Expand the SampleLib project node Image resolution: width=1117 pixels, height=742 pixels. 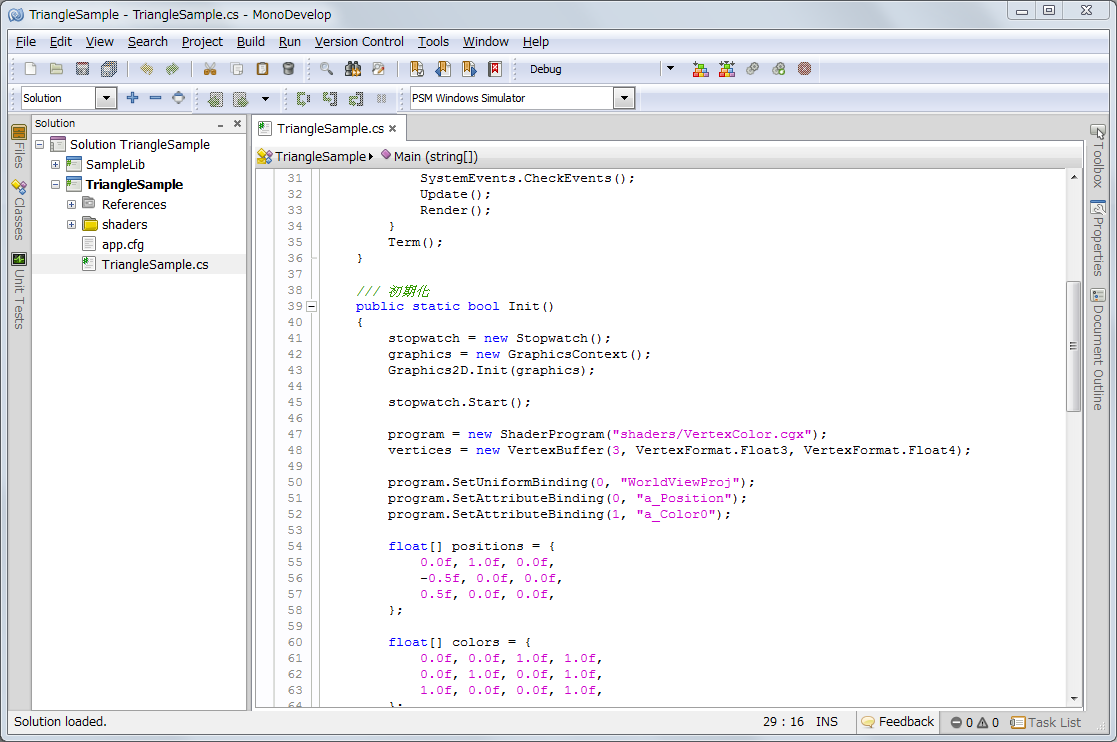[x=55, y=165]
